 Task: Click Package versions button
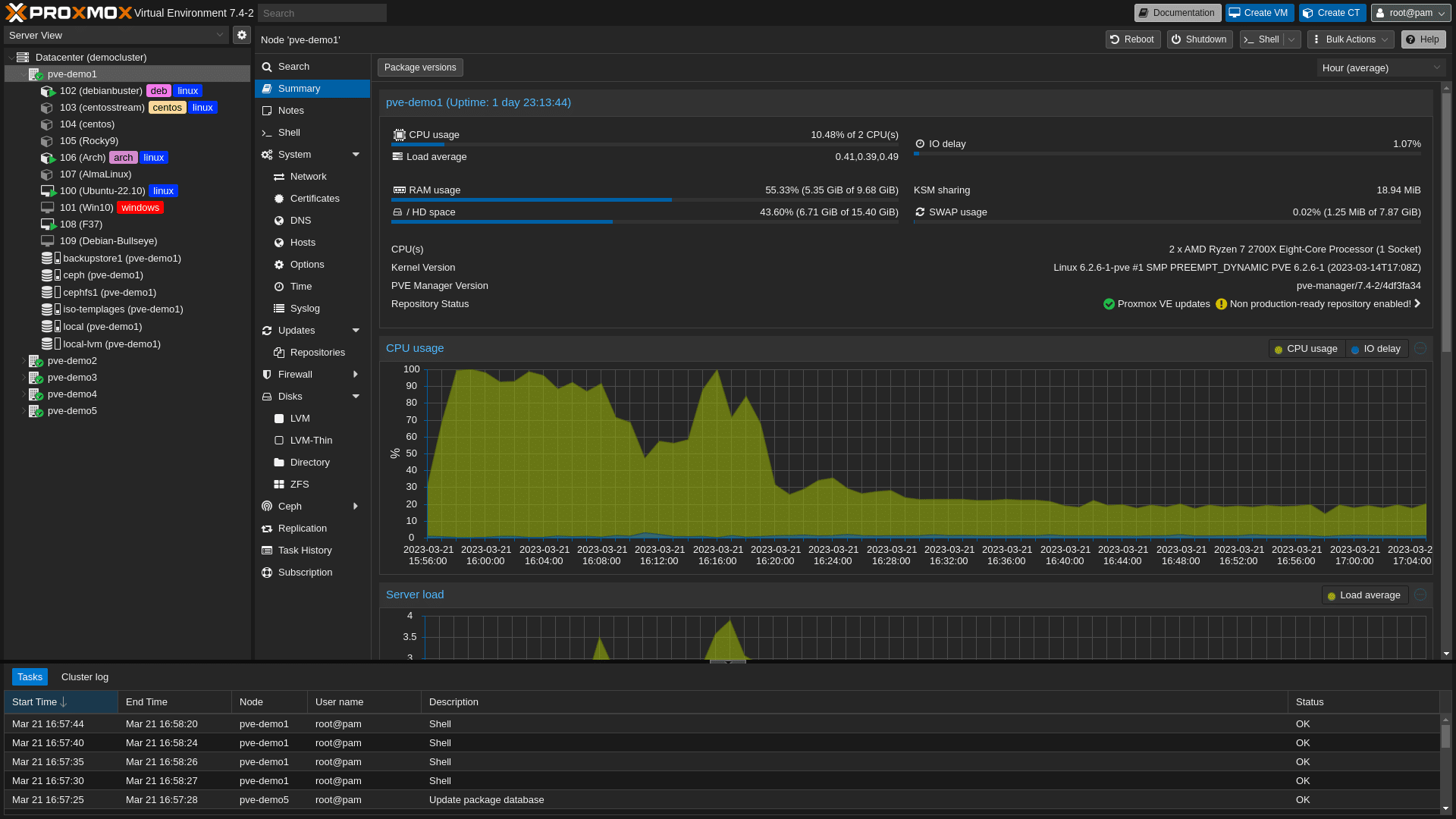tap(420, 66)
